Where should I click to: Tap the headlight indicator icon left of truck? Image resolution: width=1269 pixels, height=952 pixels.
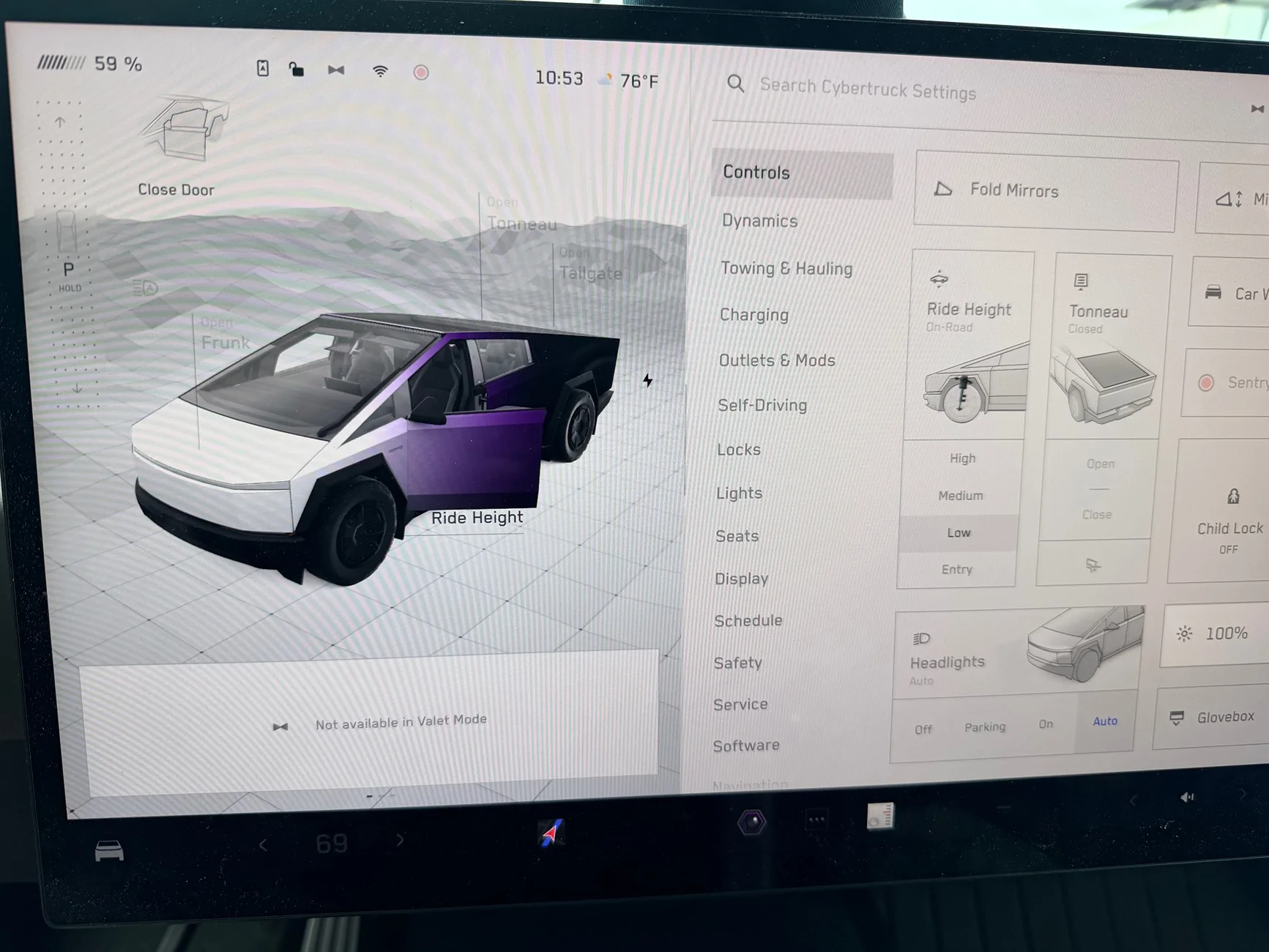[145, 288]
